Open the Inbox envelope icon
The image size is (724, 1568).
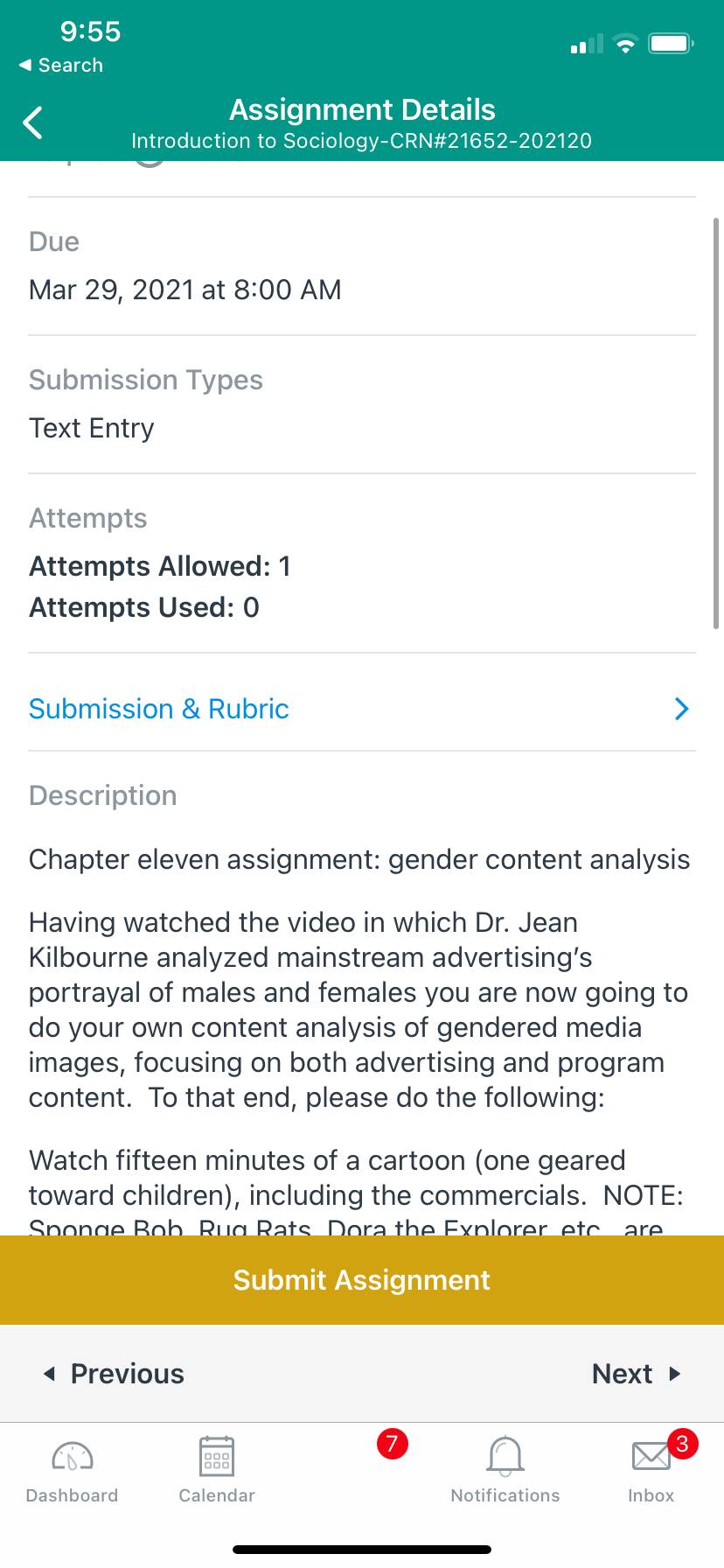coord(651,1457)
